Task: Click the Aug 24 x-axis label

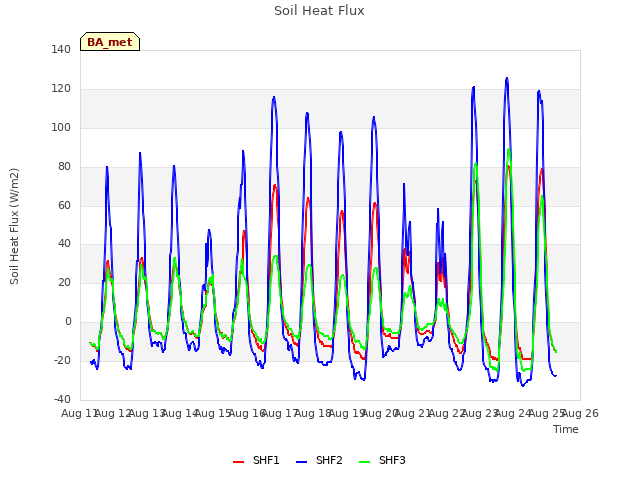Action: pyautogui.click(x=513, y=413)
